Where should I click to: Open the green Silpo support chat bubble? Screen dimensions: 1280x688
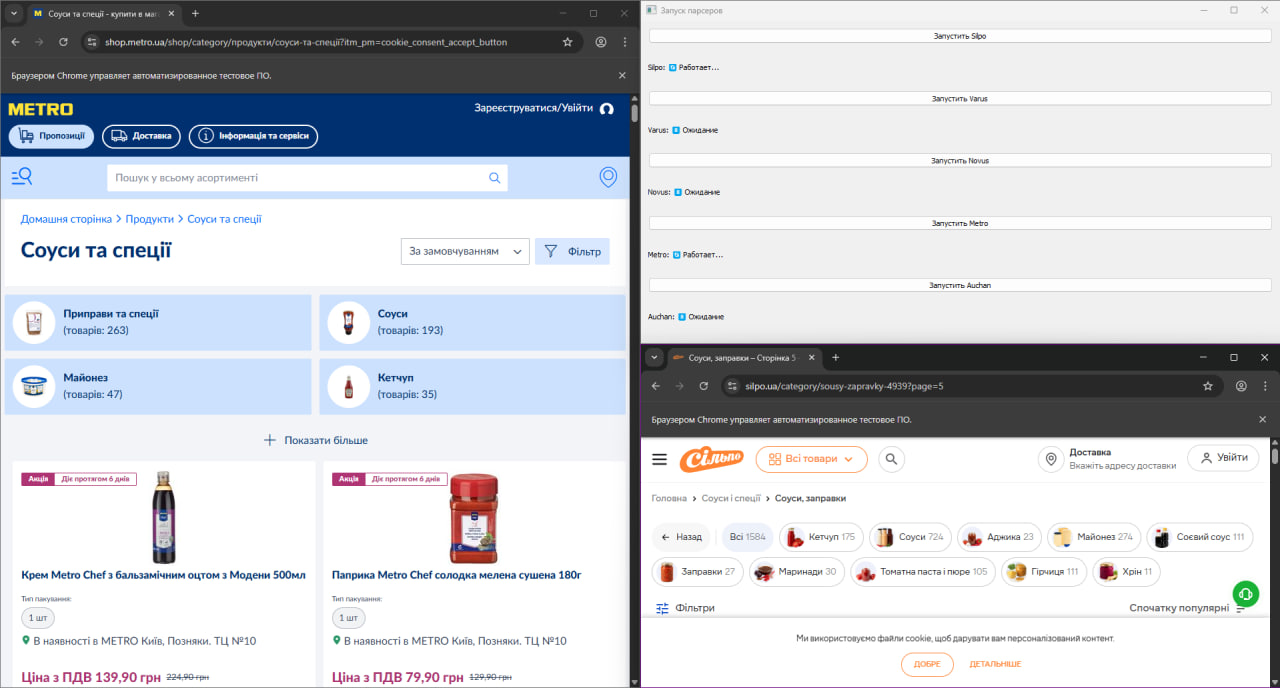pyautogui.click(x=1245, y=594)
